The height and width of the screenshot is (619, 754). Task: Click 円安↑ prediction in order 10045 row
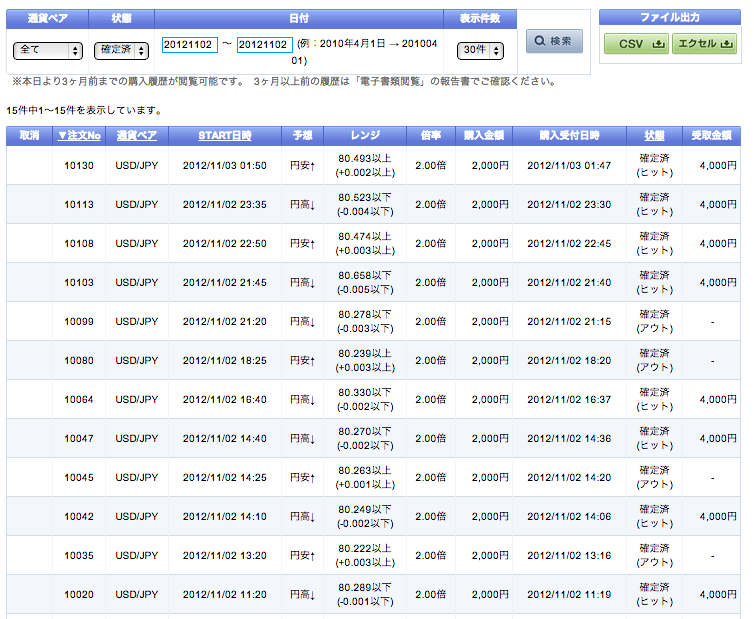(302, 477)
